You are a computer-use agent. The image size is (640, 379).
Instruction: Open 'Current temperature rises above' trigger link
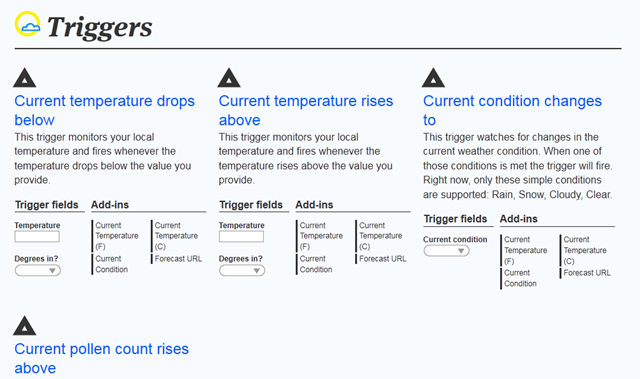(x=306, y=111)
